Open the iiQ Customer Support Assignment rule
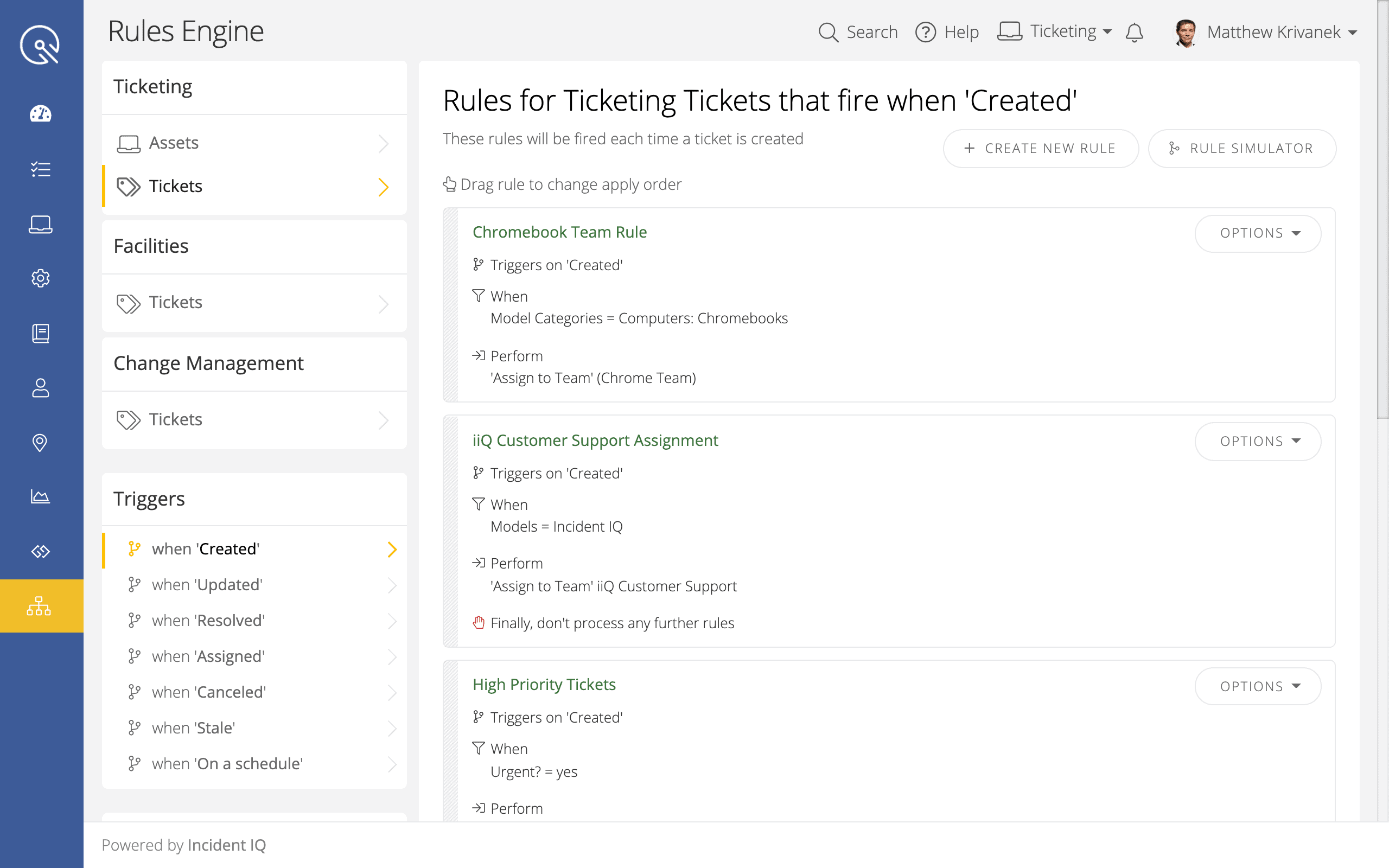1389x868 pixels. pyautogui.click(x=595, y=441)
